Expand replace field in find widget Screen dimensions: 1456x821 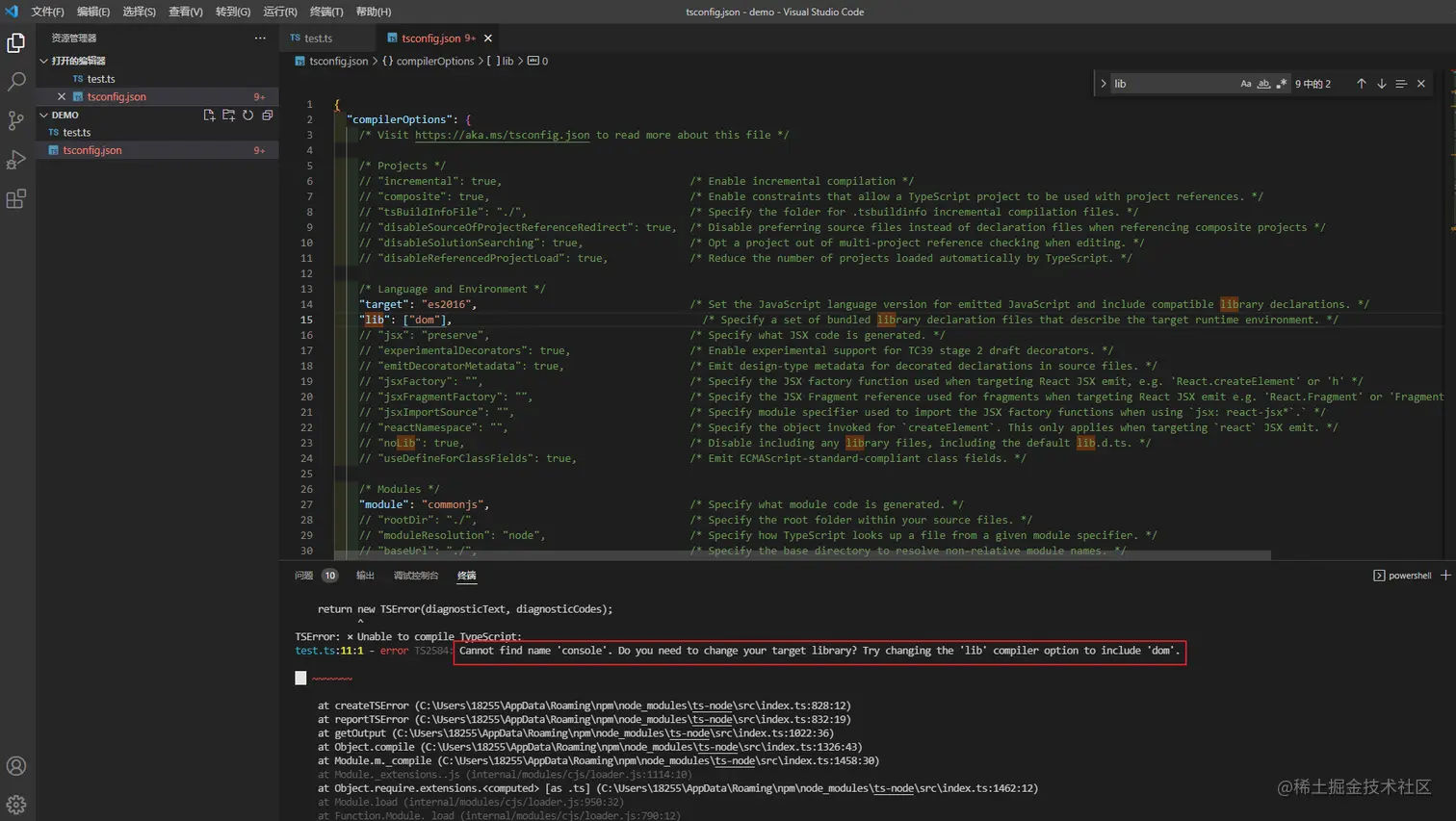coord(1104,84)
